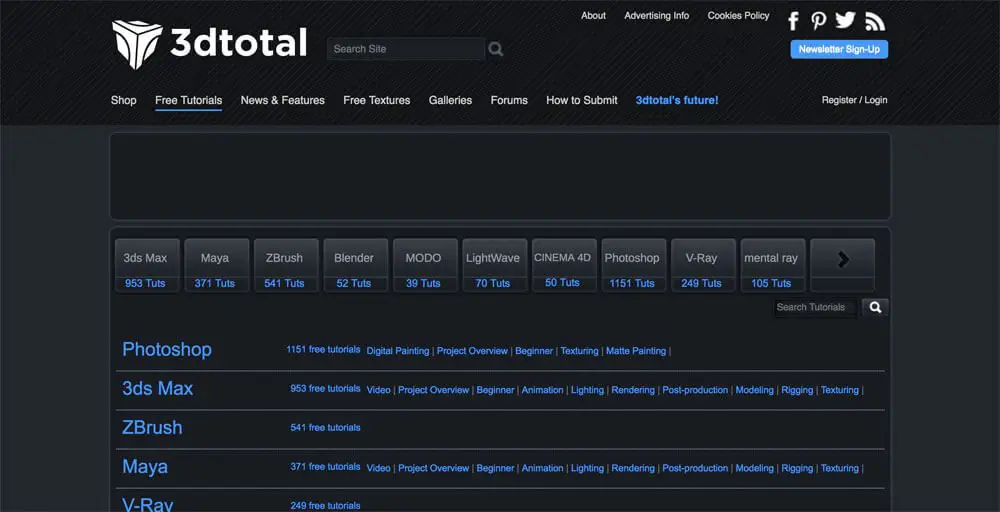The image size is (1000, 512).
Task: Select the mental ray 105 Tuts tile
Action: point(773,265)
